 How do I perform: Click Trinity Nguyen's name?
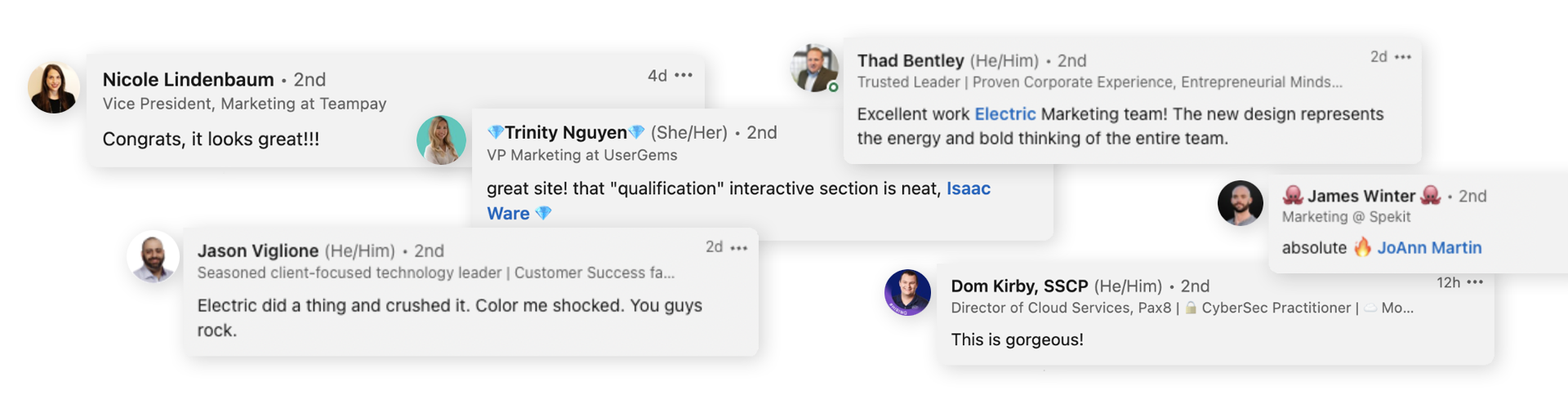click(x=566, y=132)
